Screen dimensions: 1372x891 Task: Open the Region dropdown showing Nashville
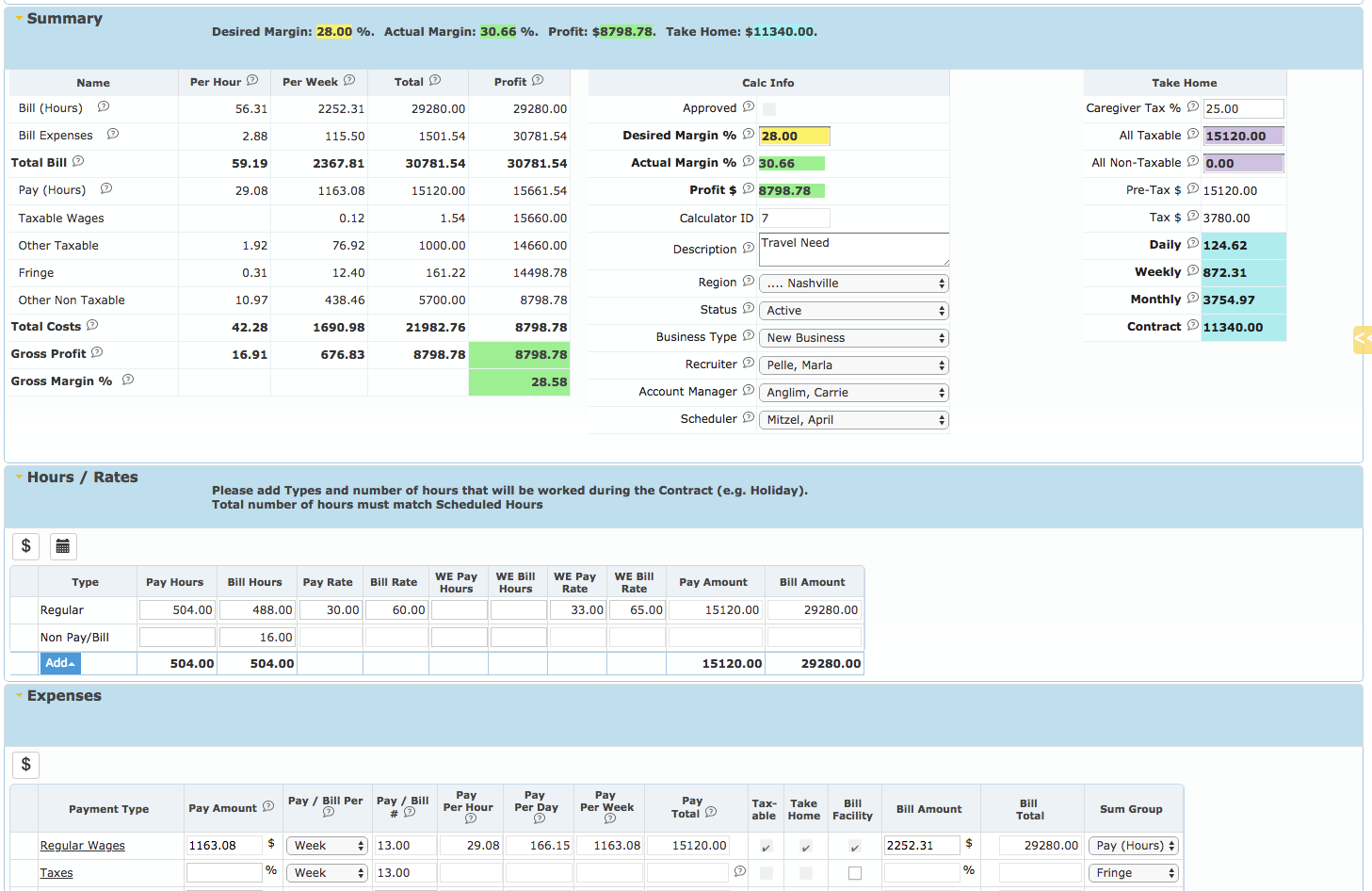coord(854,283)
